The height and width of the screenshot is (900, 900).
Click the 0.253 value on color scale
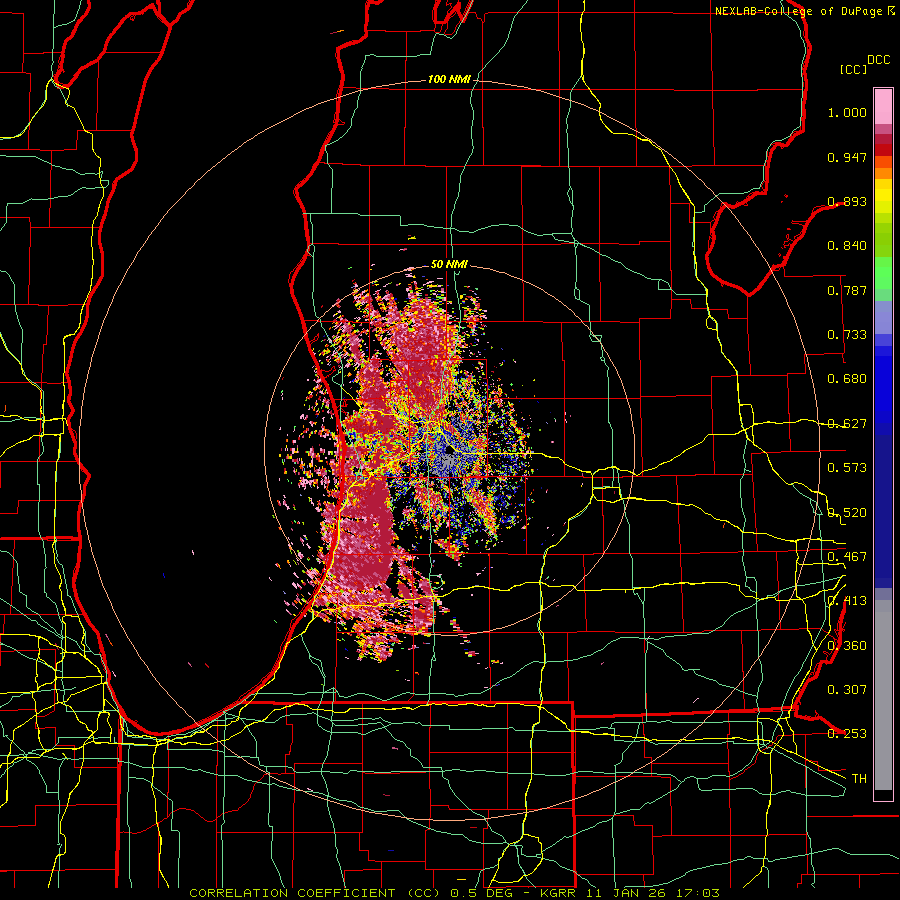pos(847,734)
